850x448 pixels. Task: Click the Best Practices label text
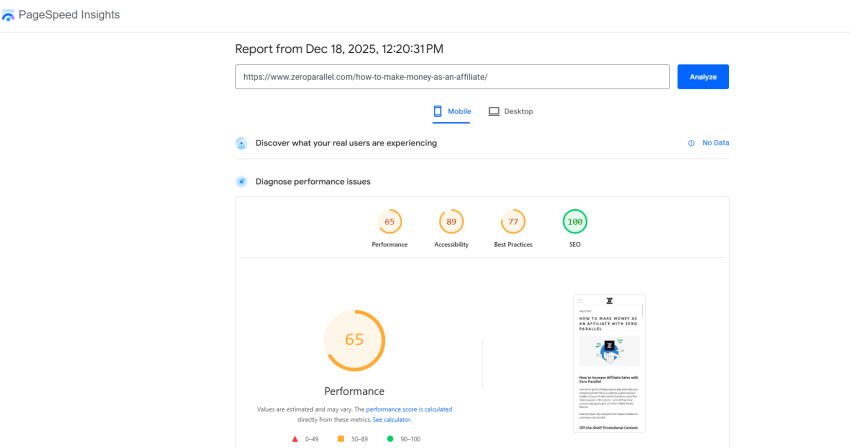513,245
